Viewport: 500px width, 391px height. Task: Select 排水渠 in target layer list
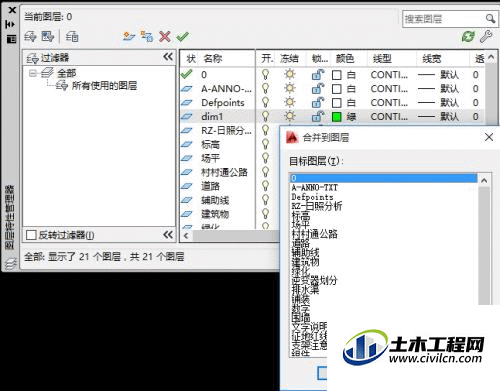pyautogui.click(x=305, y=289)
